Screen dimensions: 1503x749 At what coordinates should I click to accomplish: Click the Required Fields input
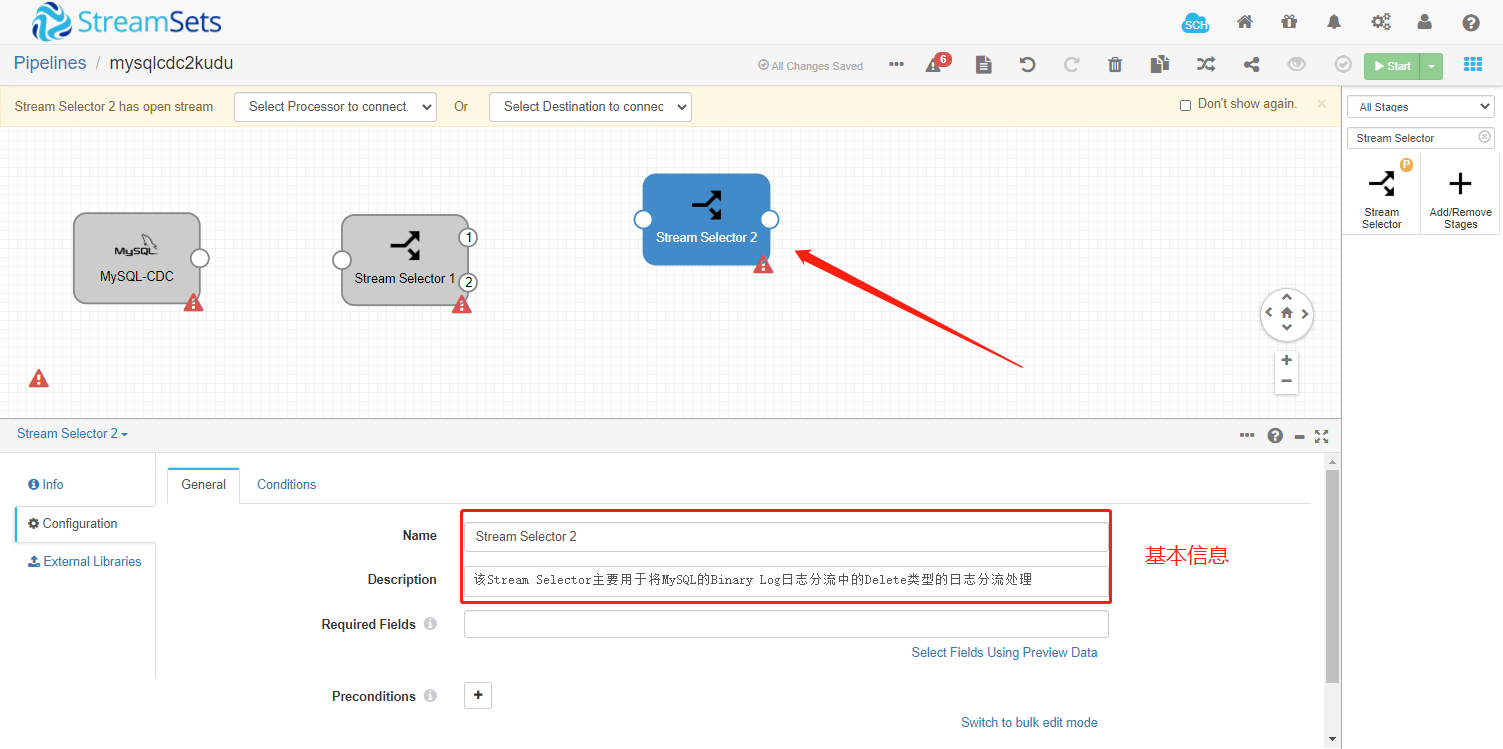coord(786,624)
